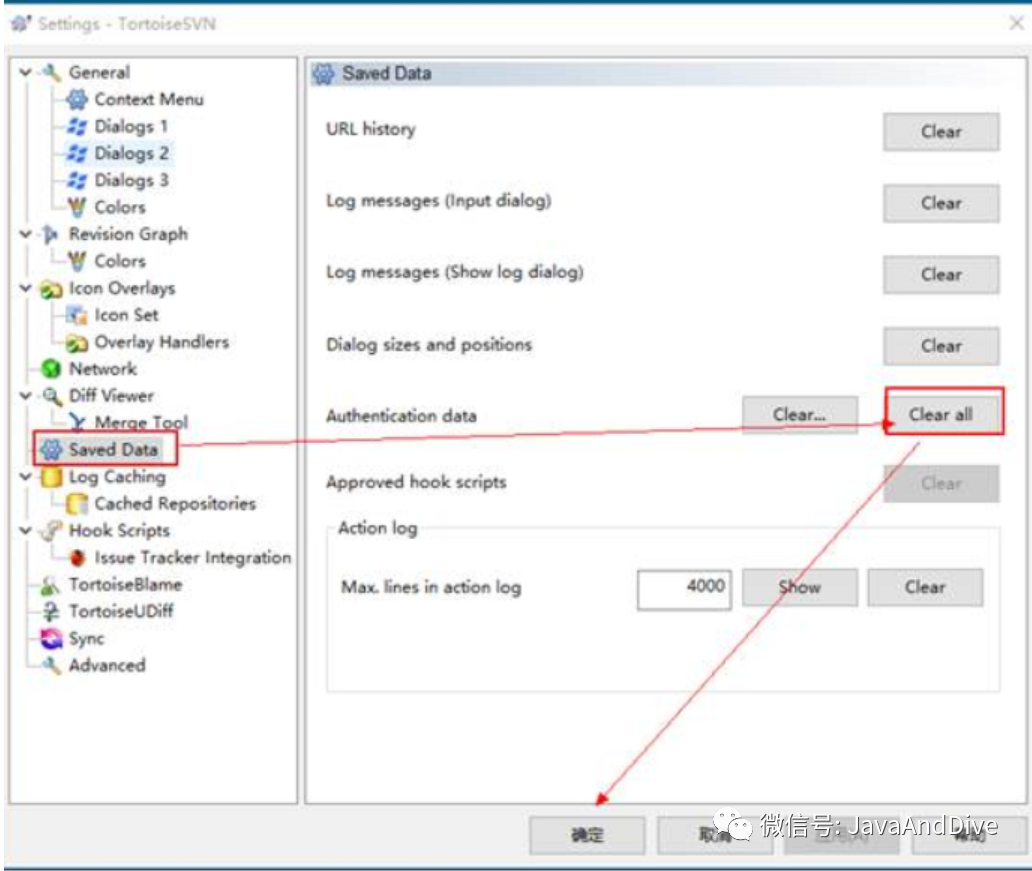Image resolution: width=1032 pixels, height=871 pixels.
Task: Click the TortoiseUDiff icon
Action: click(51, 612)
